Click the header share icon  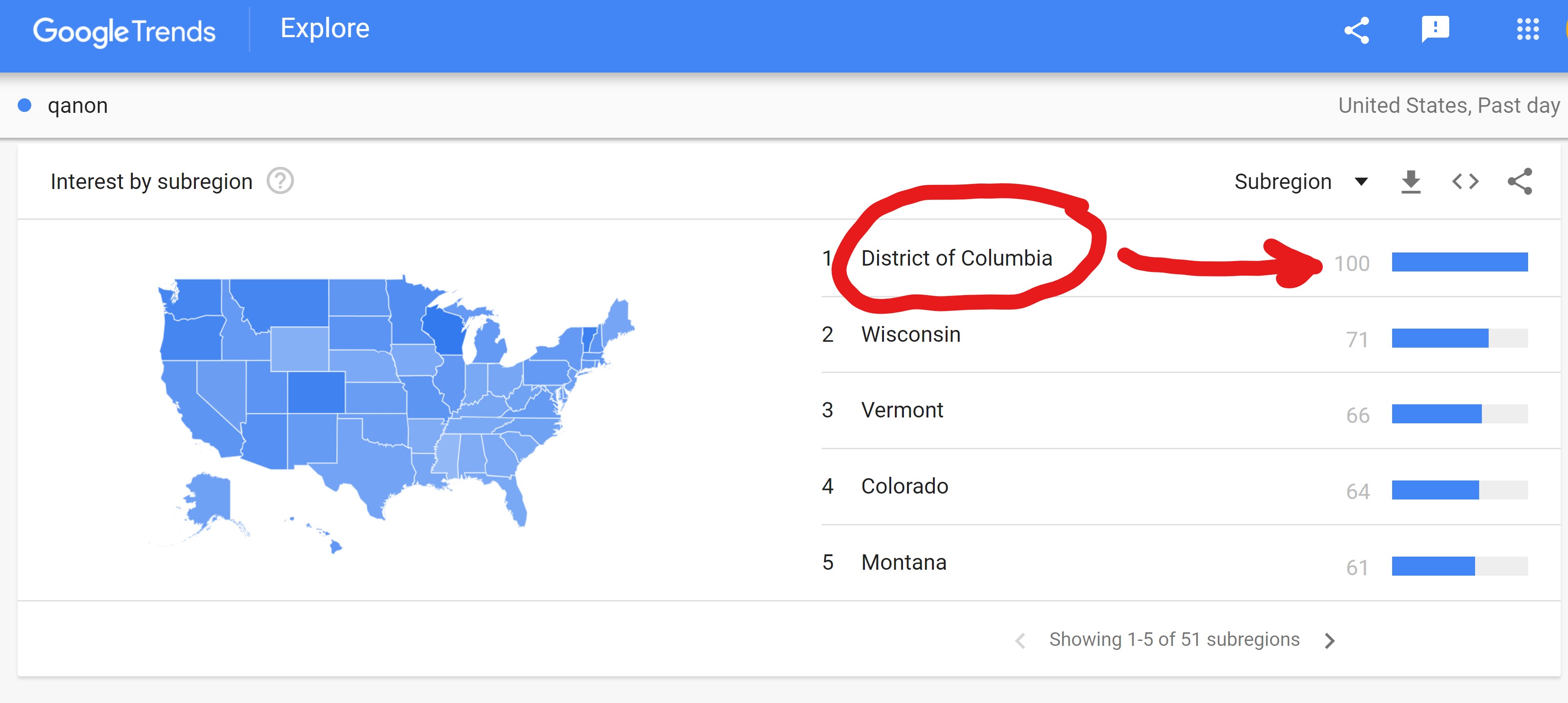[x=1356, y=30]
